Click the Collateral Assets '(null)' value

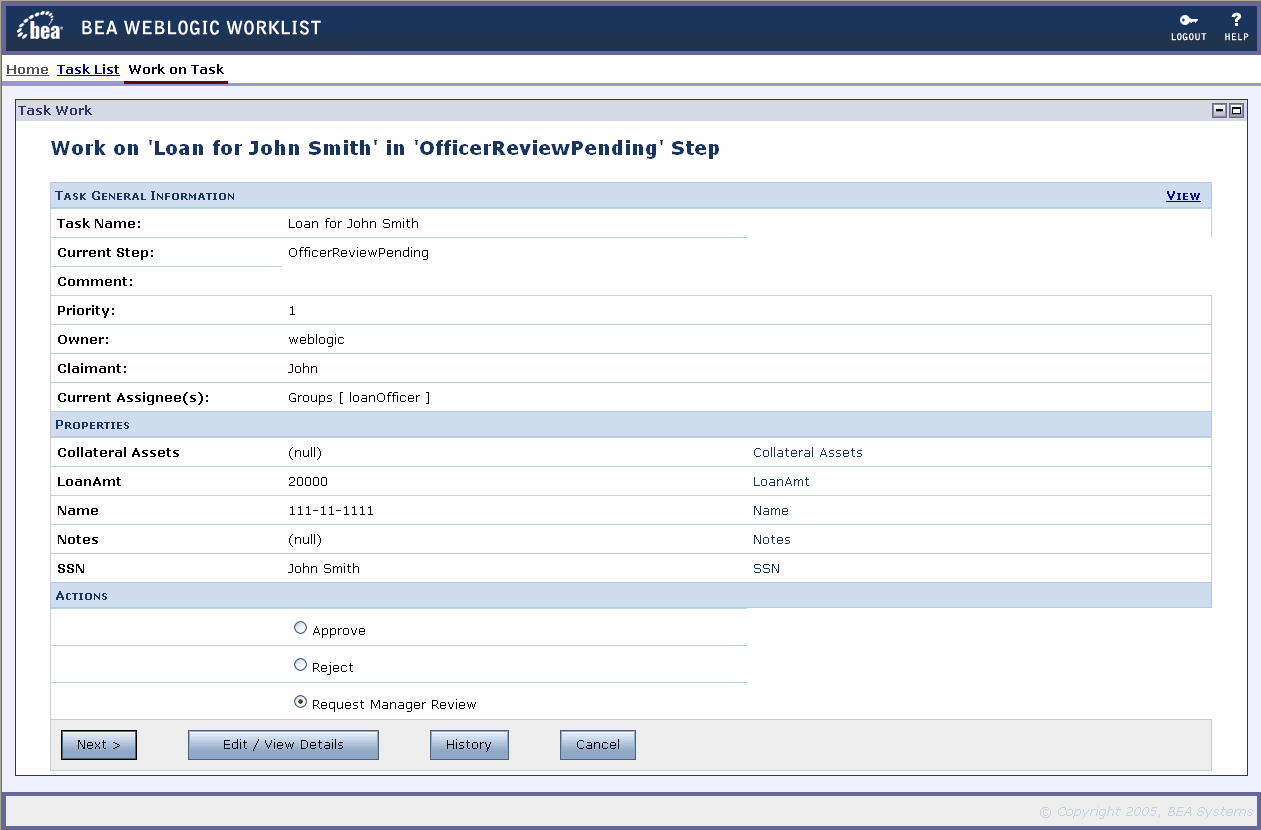tap(305, 452)
